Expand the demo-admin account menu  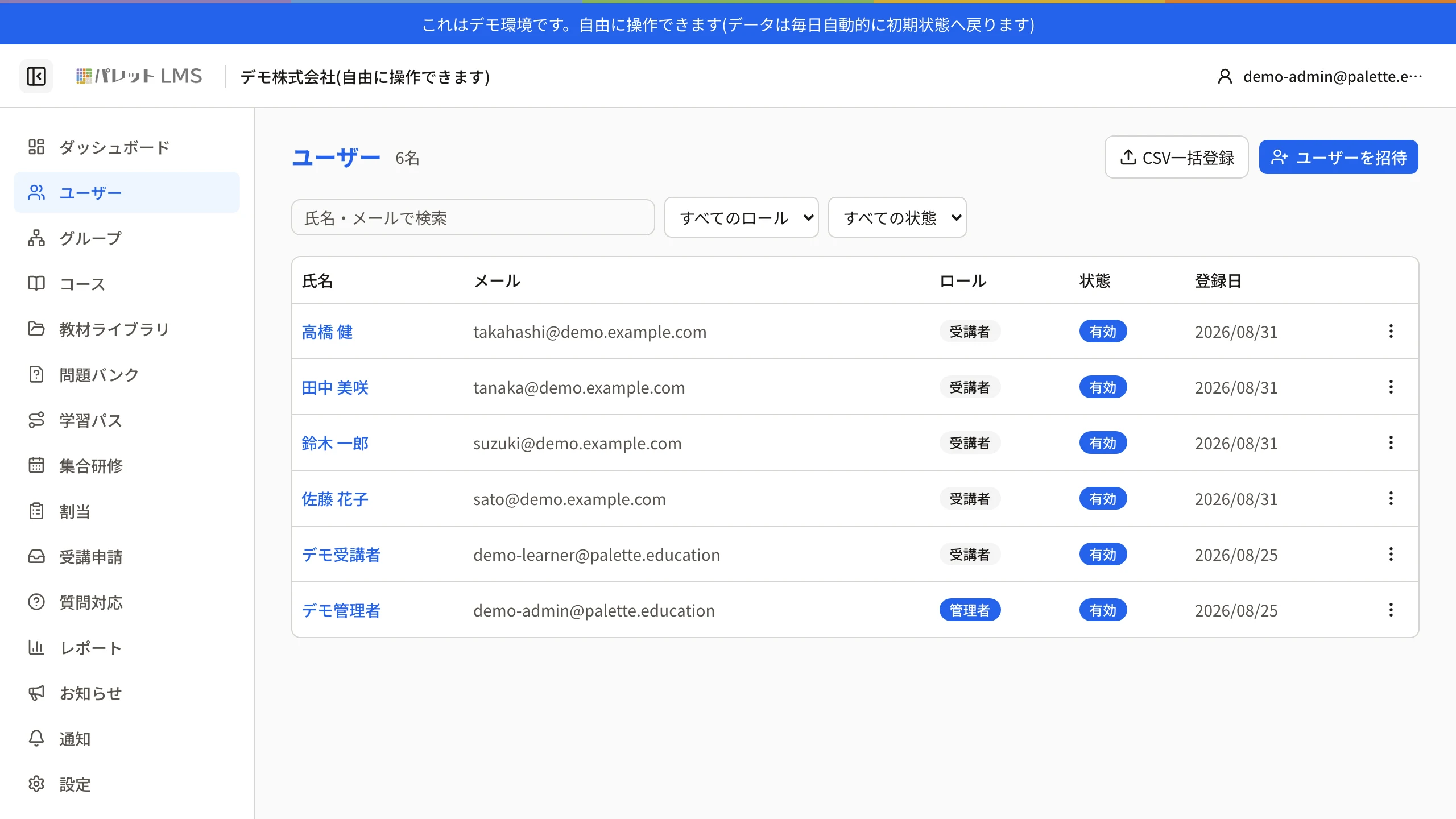[1319, 76]
